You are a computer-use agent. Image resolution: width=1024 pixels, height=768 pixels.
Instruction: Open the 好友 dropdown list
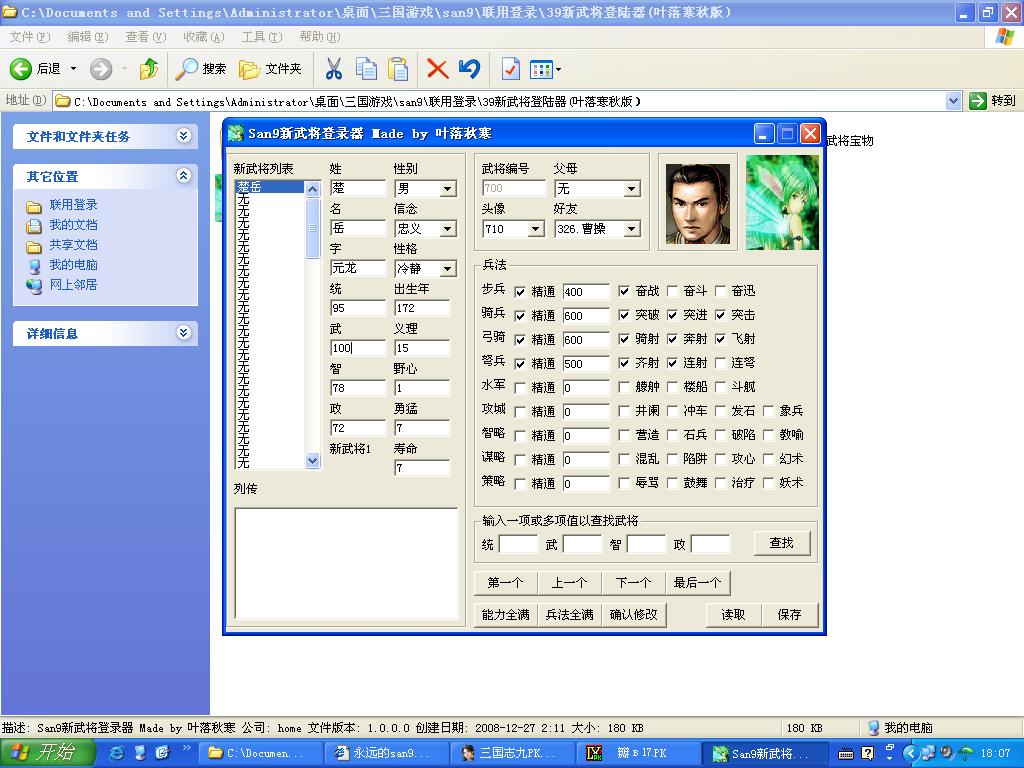(x=631, y=229)
